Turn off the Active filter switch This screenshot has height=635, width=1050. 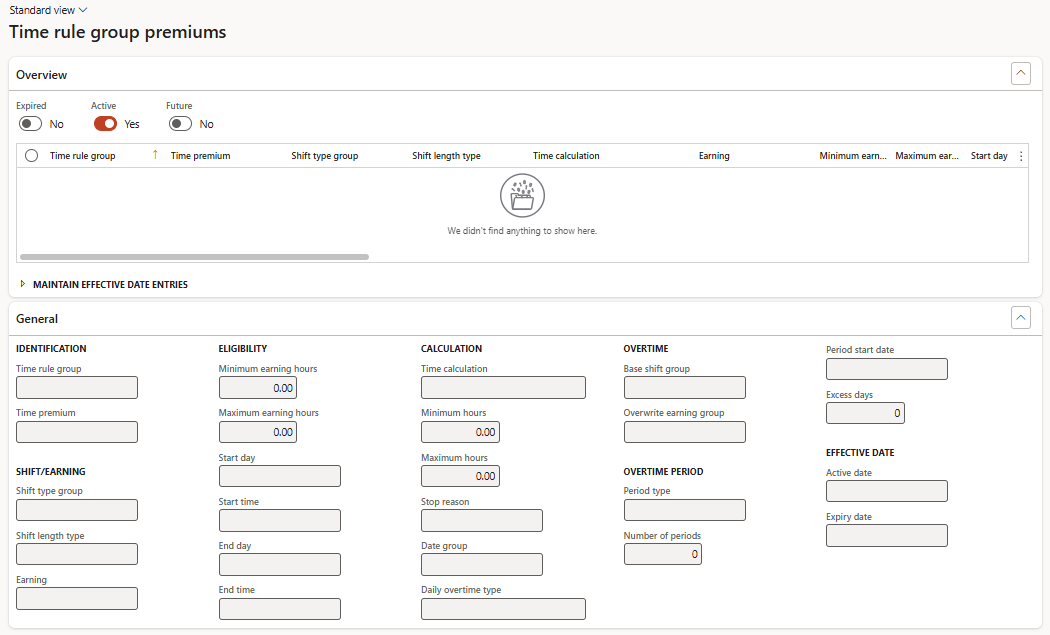click(x=105, y=124)
